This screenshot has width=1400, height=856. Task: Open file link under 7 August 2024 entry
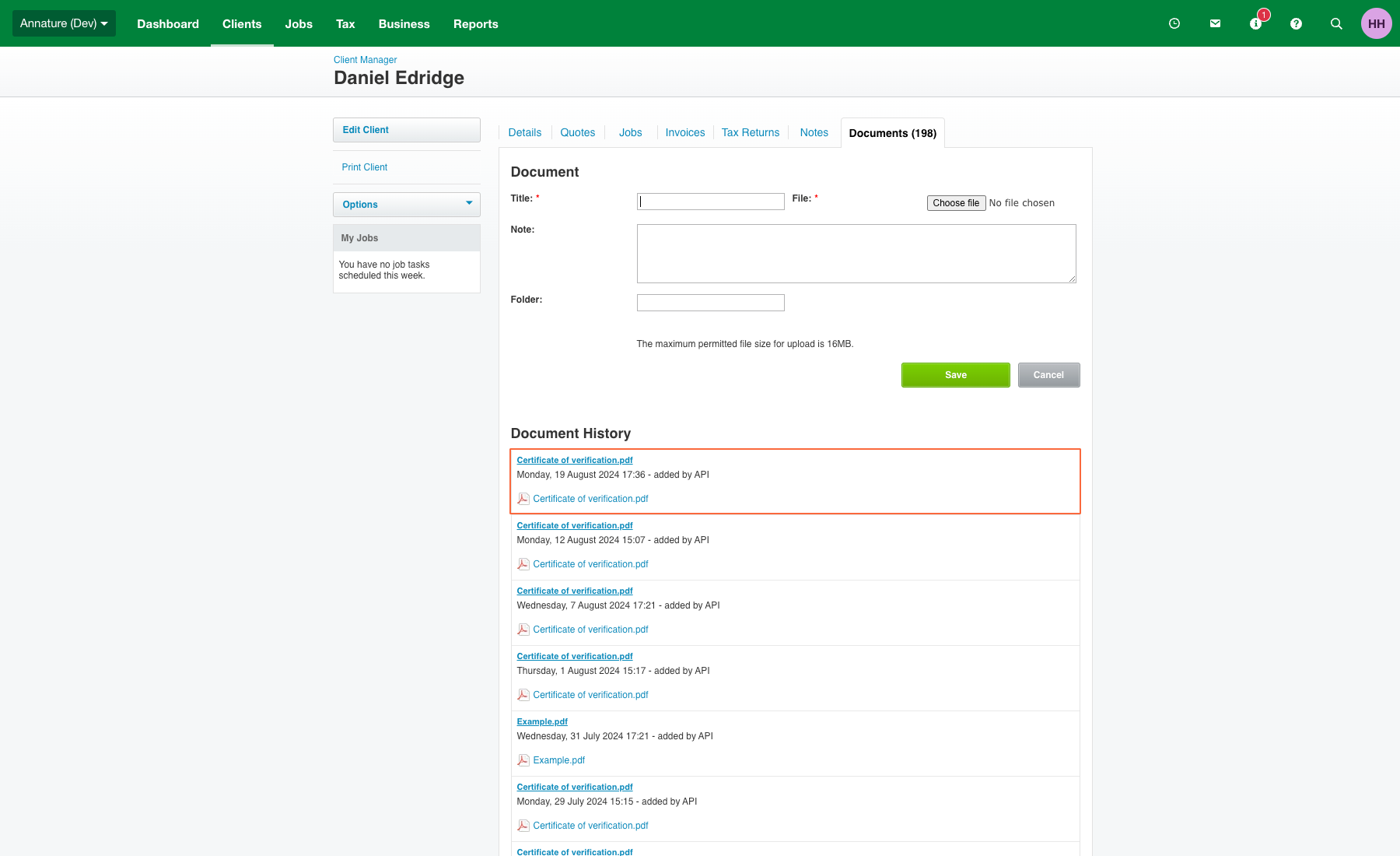pos(590,630)
